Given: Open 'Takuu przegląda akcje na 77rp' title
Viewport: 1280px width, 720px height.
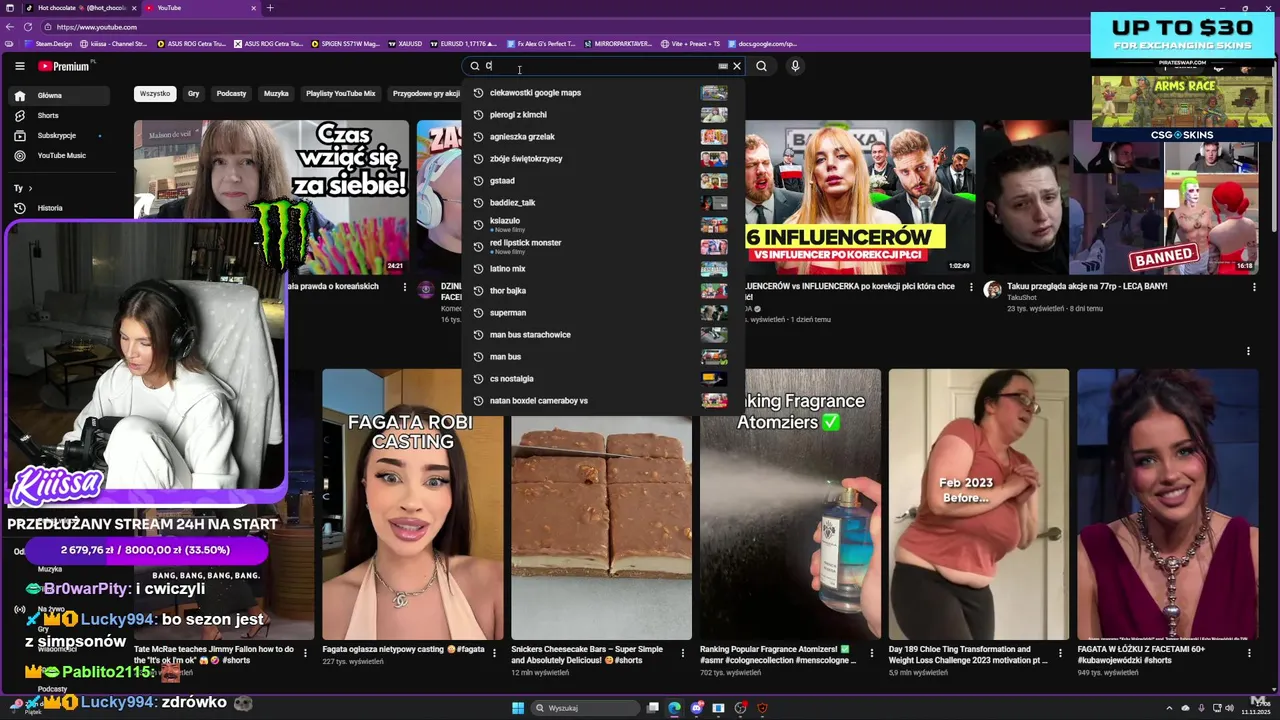Looking at the screenshot, I should pos(1087,286).
